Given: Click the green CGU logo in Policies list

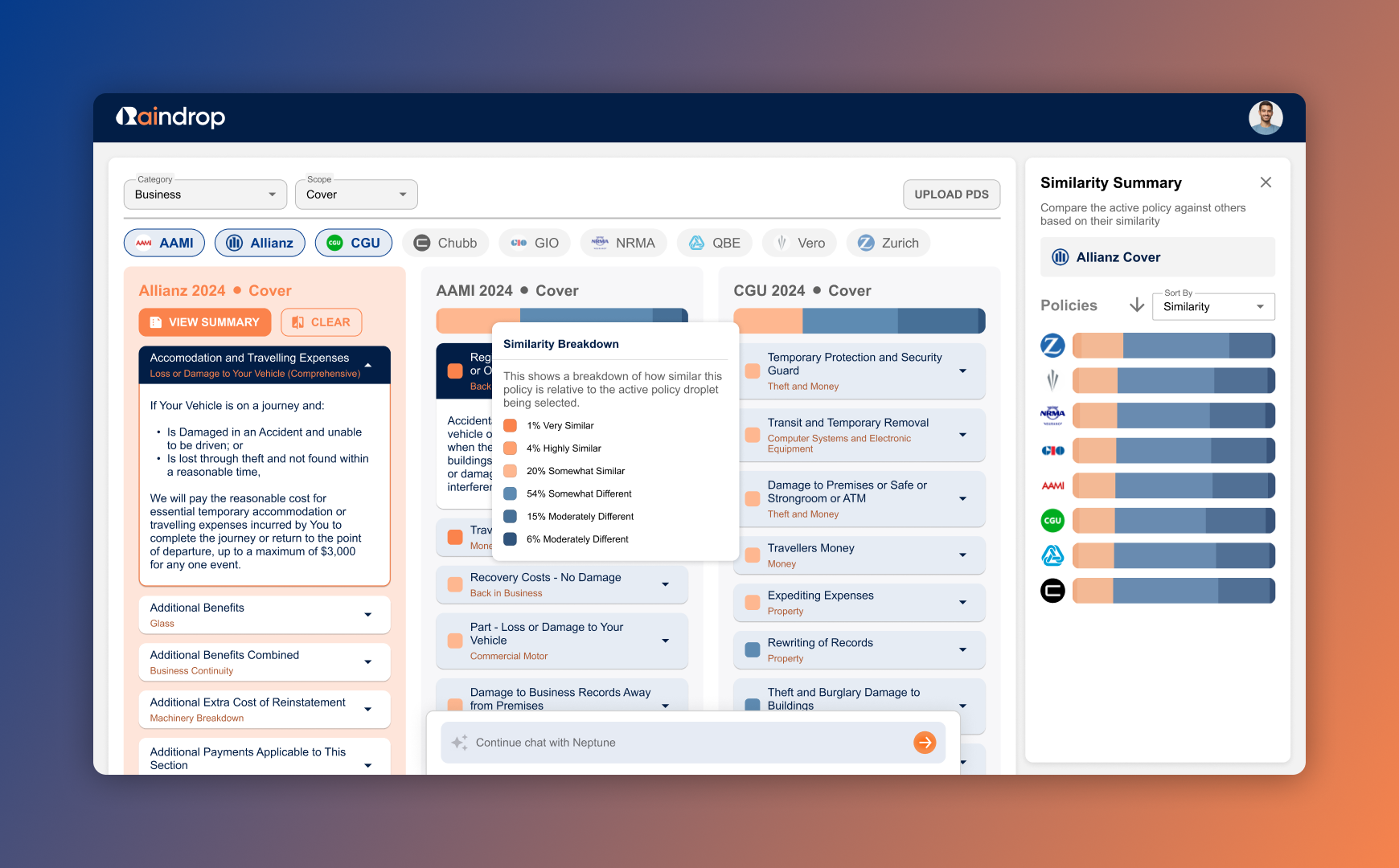Looking at the screenshot, I should pos(1052,521).
